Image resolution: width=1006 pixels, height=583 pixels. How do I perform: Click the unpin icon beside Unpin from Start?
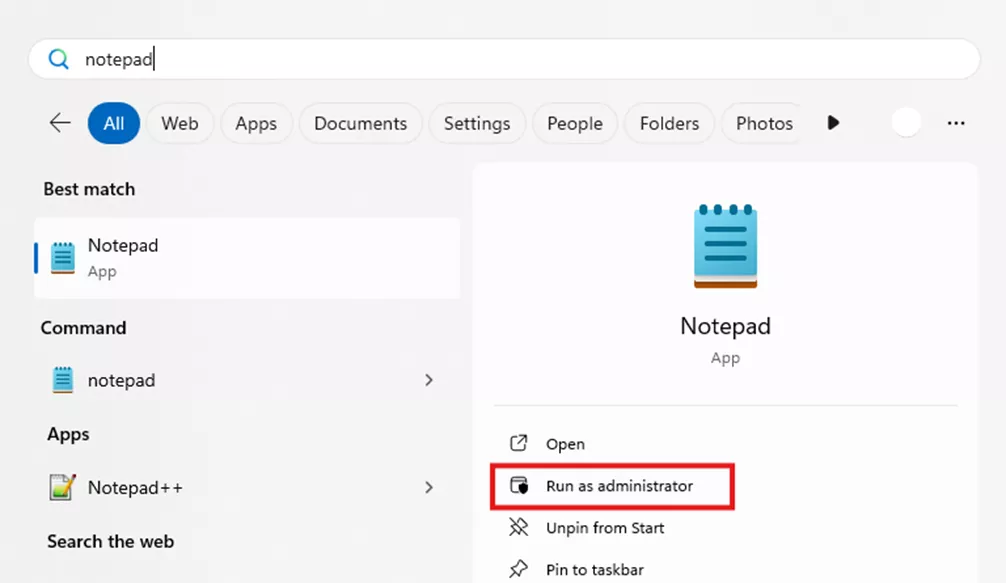pos(518,528)
